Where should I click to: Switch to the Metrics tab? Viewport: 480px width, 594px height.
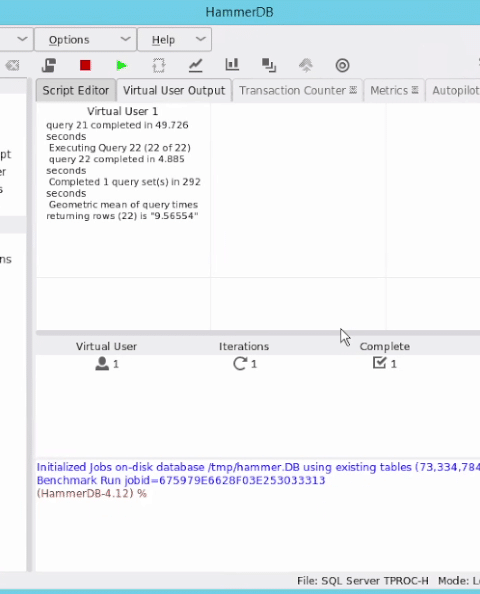(394, 91)
